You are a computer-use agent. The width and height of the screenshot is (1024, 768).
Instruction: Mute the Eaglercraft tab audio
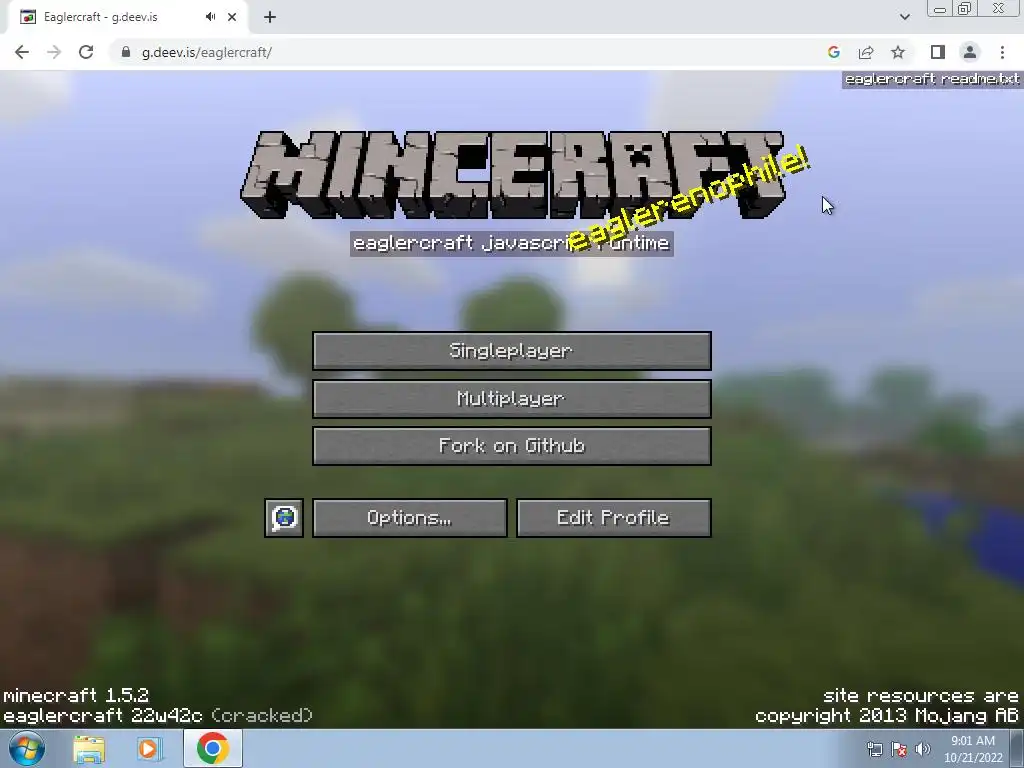tap(210, 17)
